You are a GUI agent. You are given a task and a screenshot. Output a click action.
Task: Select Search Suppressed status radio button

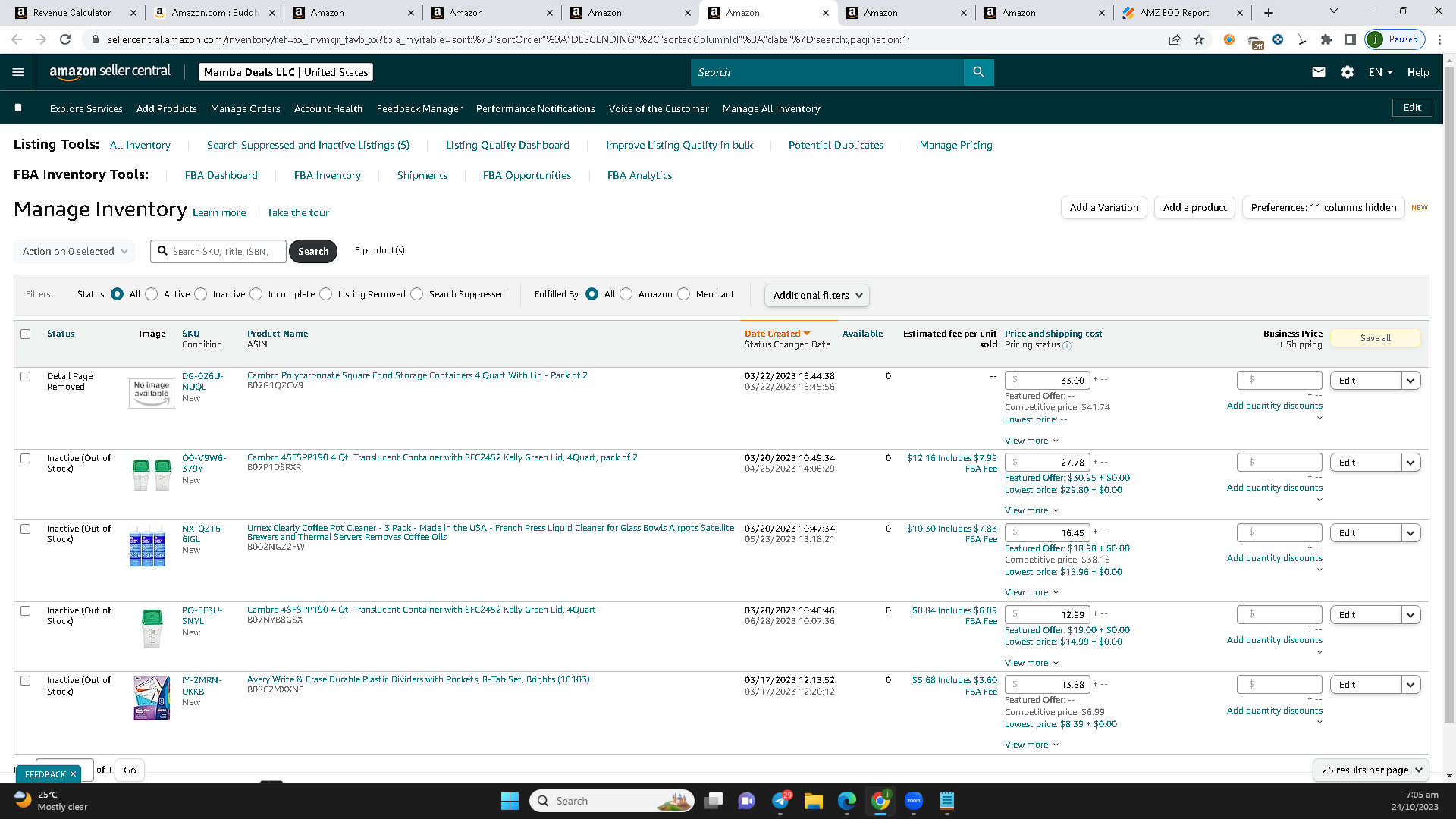click(417, 294)
